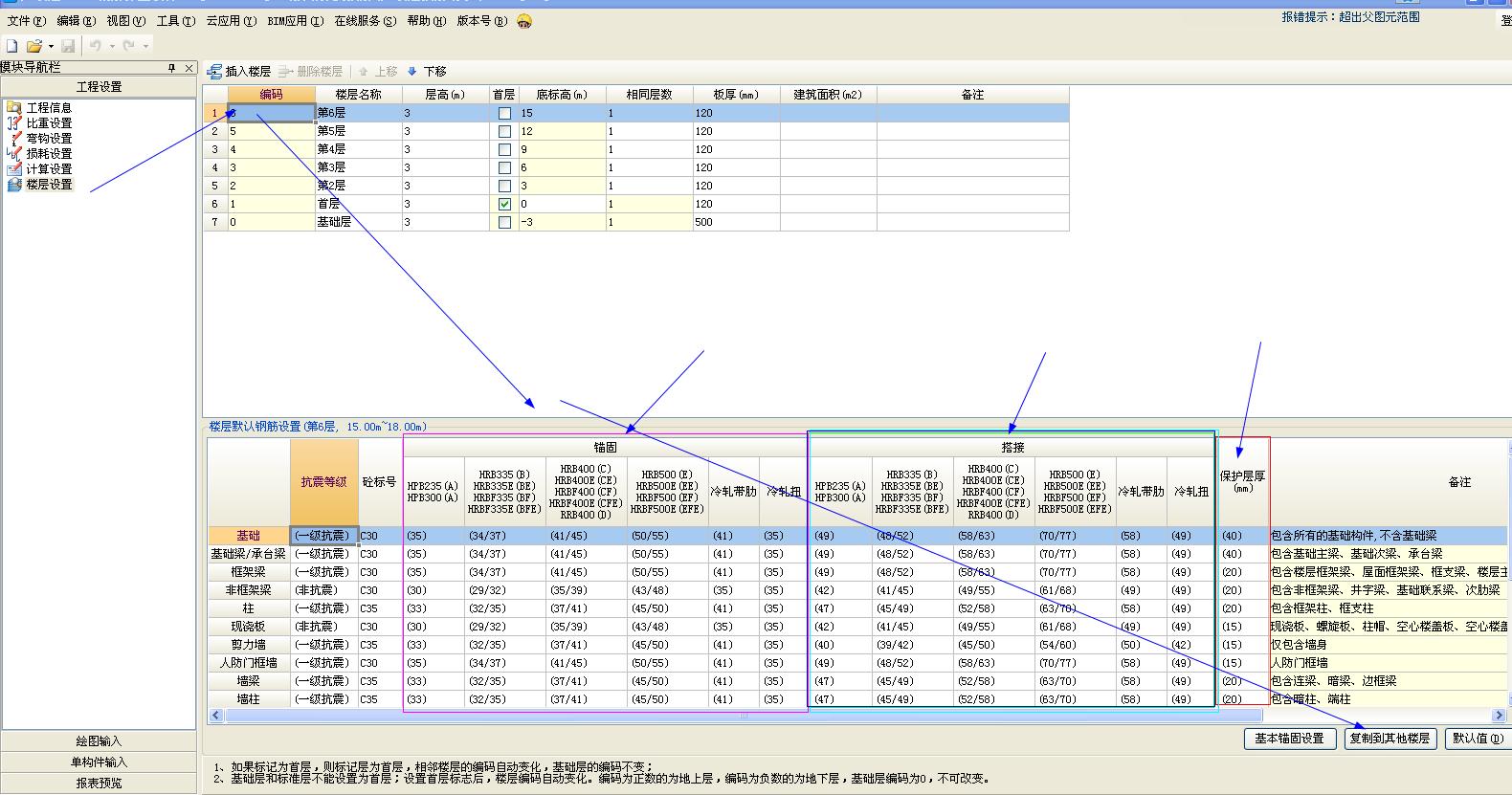Click the 基本锚固设置 button

click(1289, 739)
